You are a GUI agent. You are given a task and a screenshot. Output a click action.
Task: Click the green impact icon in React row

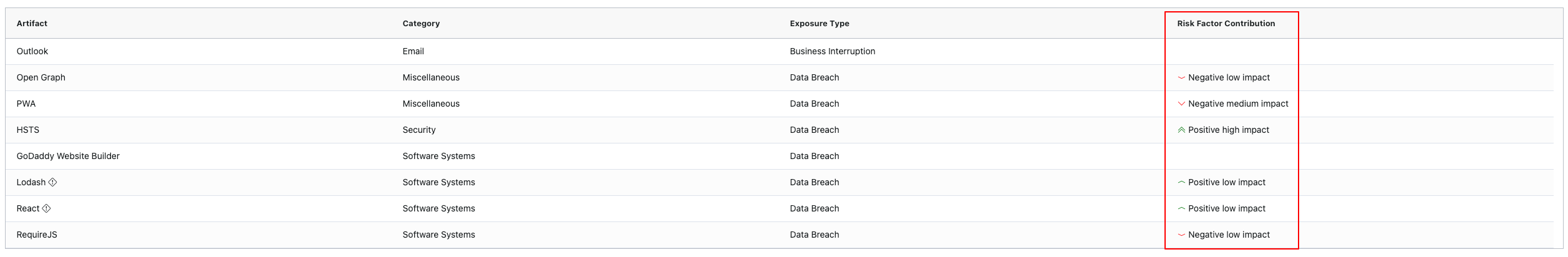[x=1181, y=208]
